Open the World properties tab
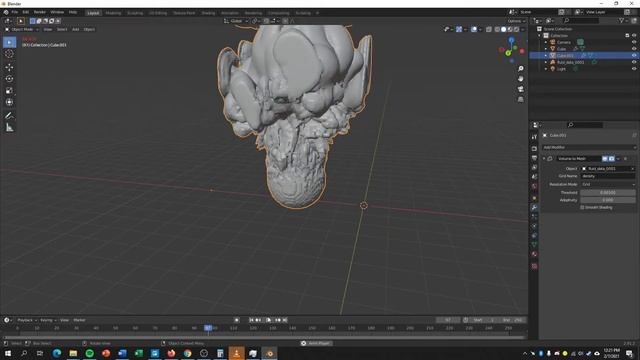640x360 pixels. (534, 186)
